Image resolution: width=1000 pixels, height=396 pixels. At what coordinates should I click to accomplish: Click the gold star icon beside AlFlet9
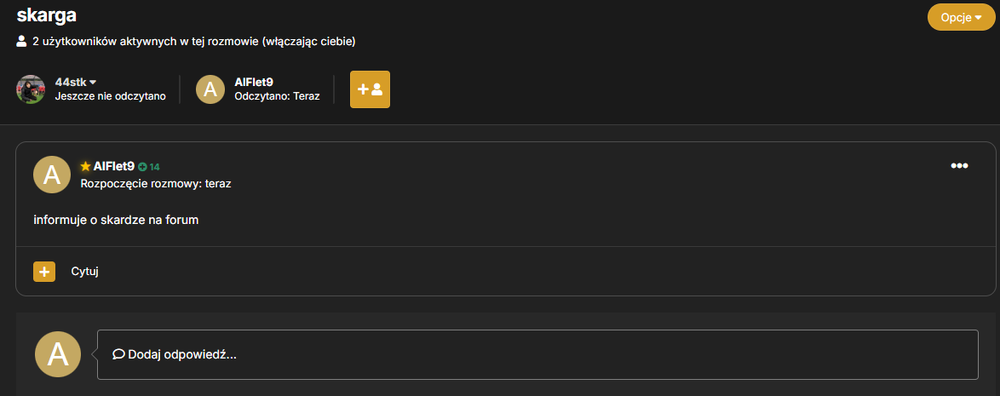tap(85, 166)
